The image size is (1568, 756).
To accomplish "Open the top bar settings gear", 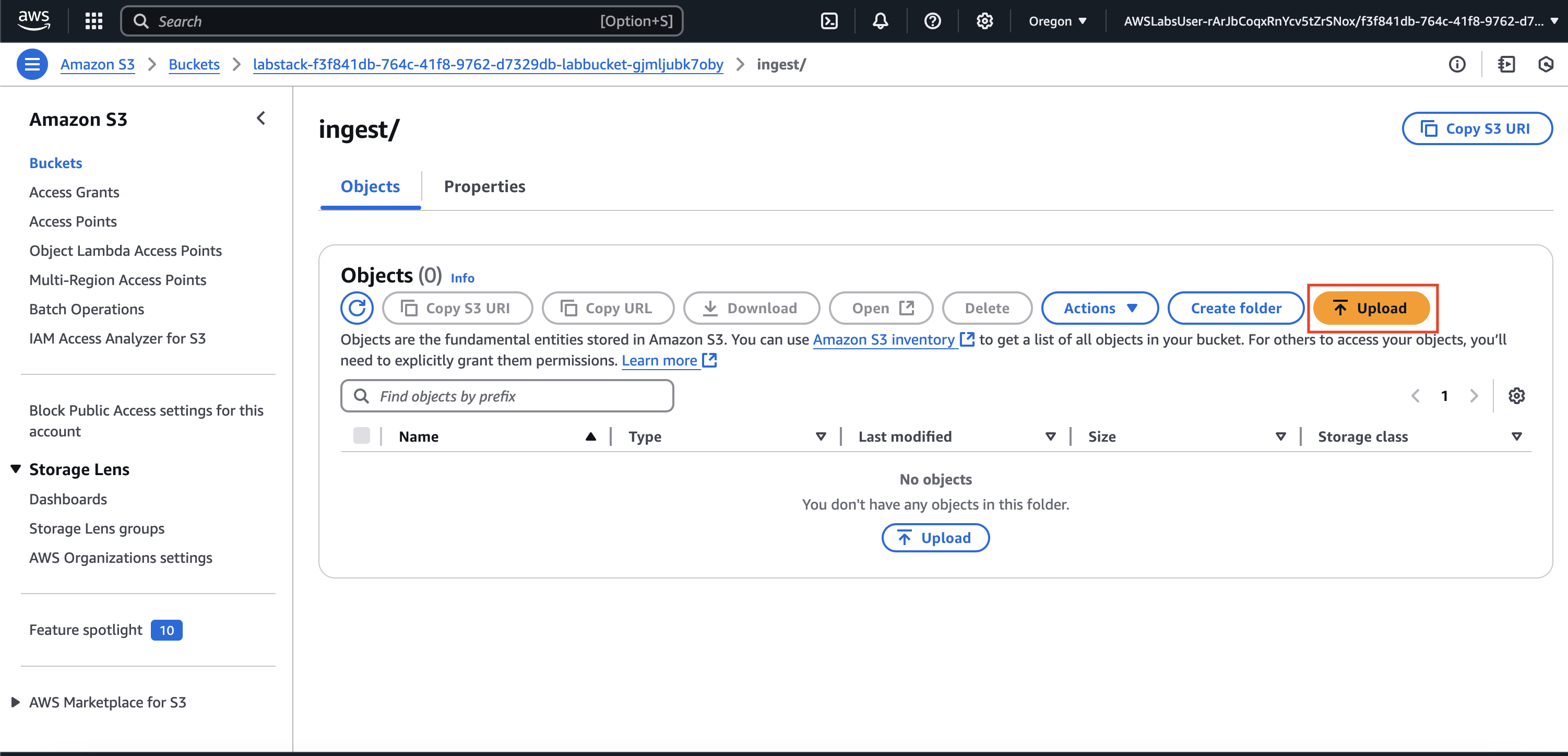I will [x=984, y=21].
